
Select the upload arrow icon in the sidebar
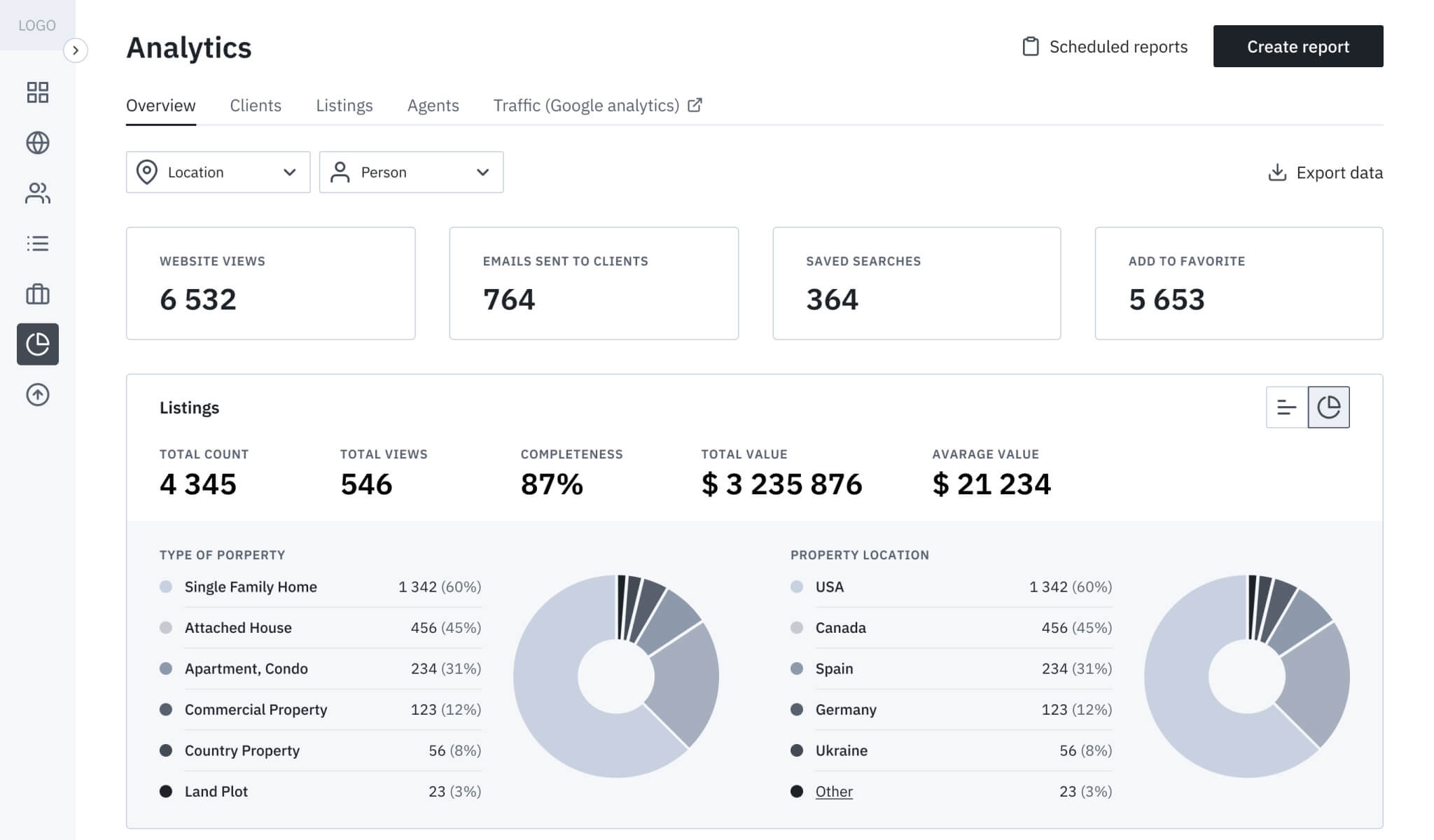click(x=38, y=394)
